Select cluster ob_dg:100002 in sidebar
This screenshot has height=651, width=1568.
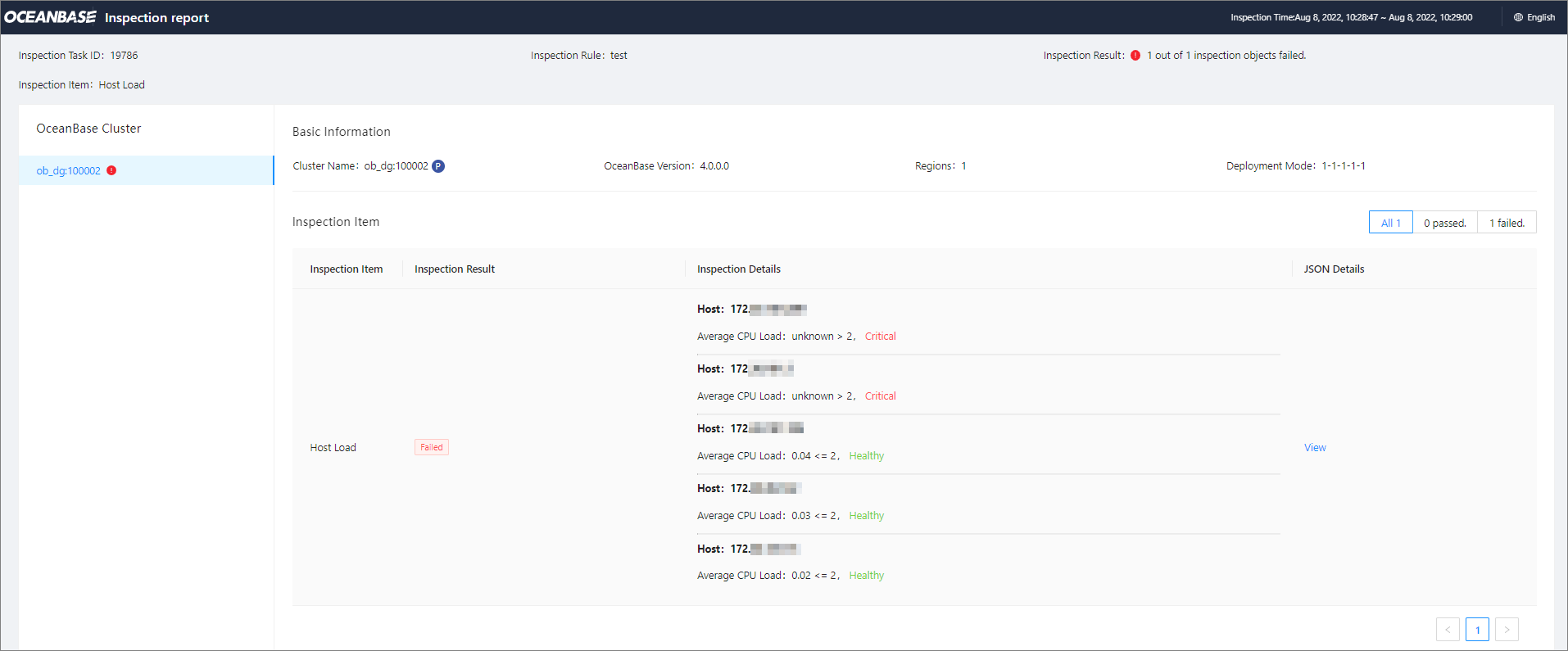pos(69,171)
